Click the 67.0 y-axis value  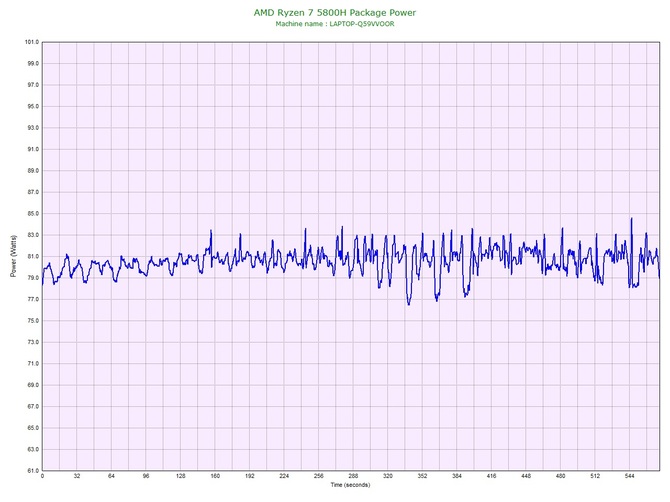point(32,407)
